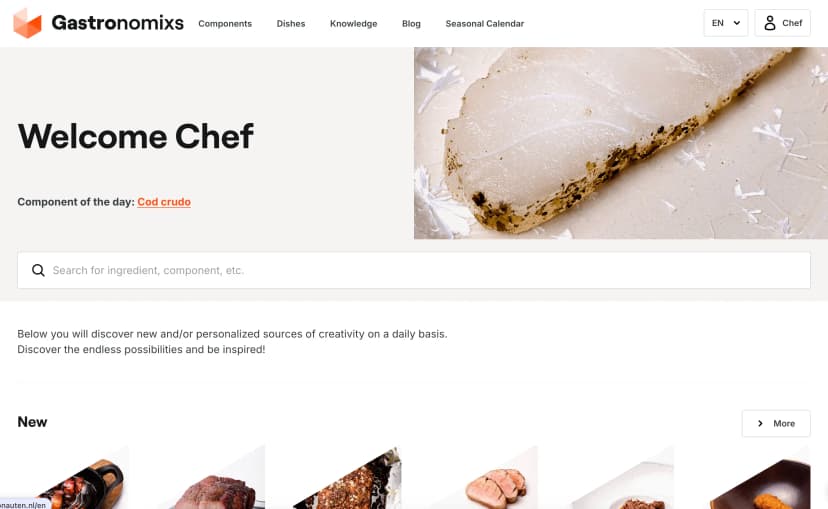
Task: Click the Gastronomixs brand name
Action: (x=117, y=23)
